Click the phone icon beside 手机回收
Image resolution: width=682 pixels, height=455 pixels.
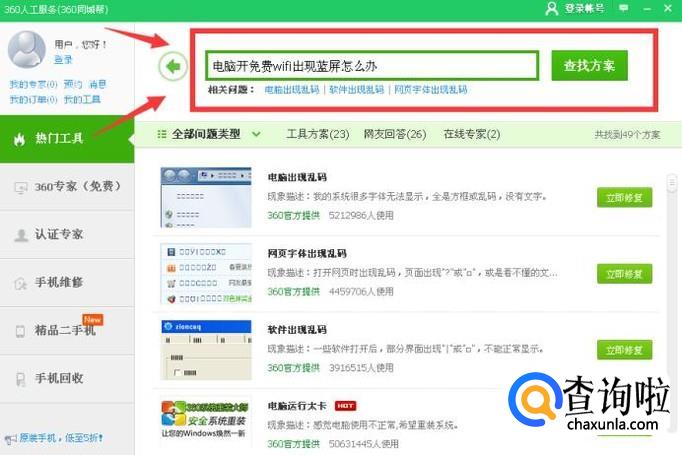click(20, 379)
